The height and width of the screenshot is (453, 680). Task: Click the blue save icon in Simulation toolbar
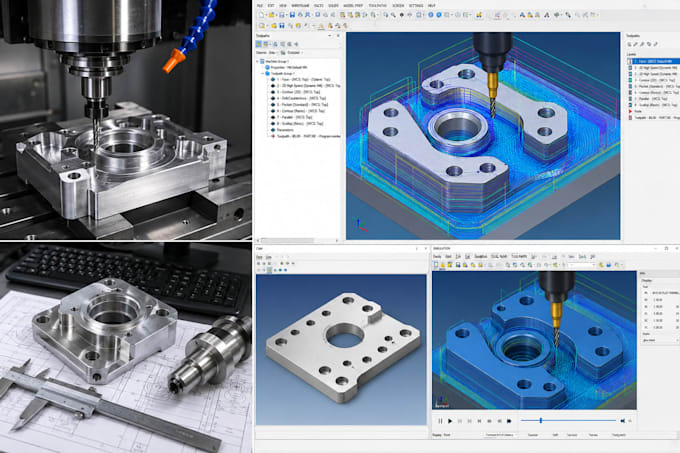tap(458, 265)
